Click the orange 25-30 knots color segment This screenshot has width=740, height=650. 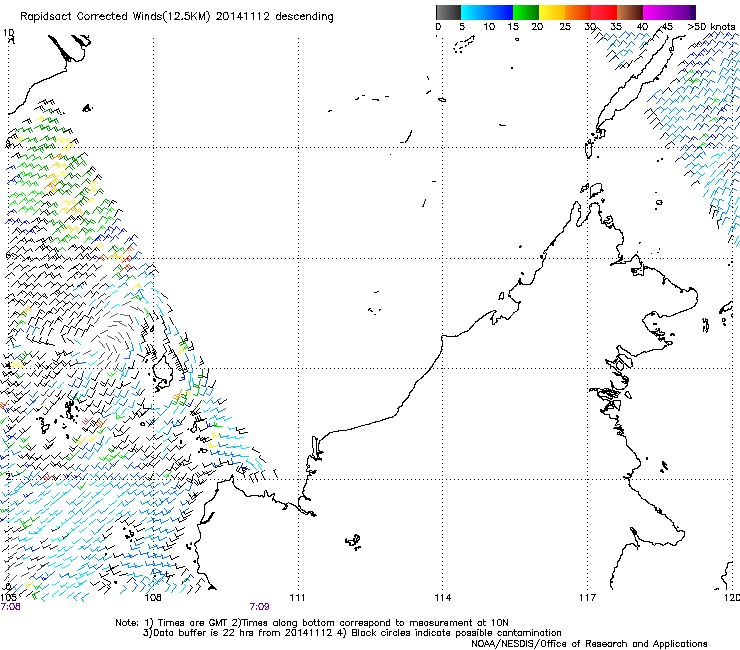pyautogui.click(x=578, y=12)
